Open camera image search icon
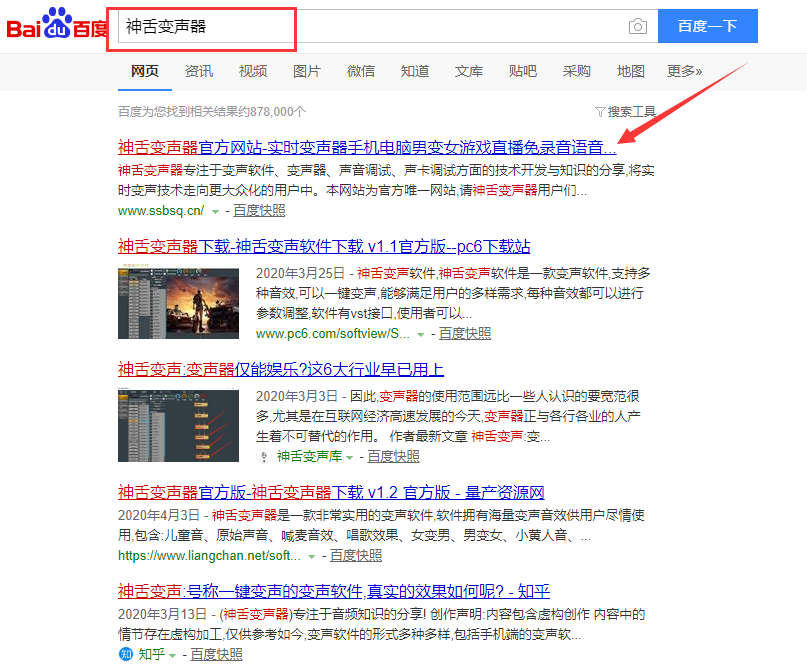The image size is (807, 669). click(x=638, y=26)
